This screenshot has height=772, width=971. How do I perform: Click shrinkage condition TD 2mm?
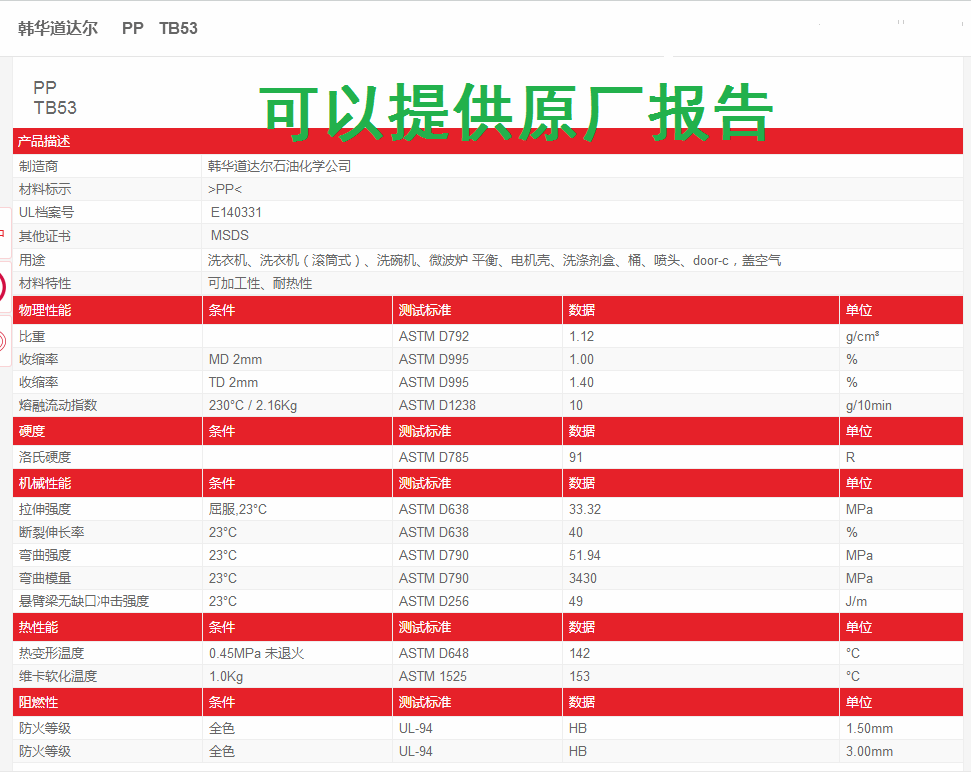(233, 382)
